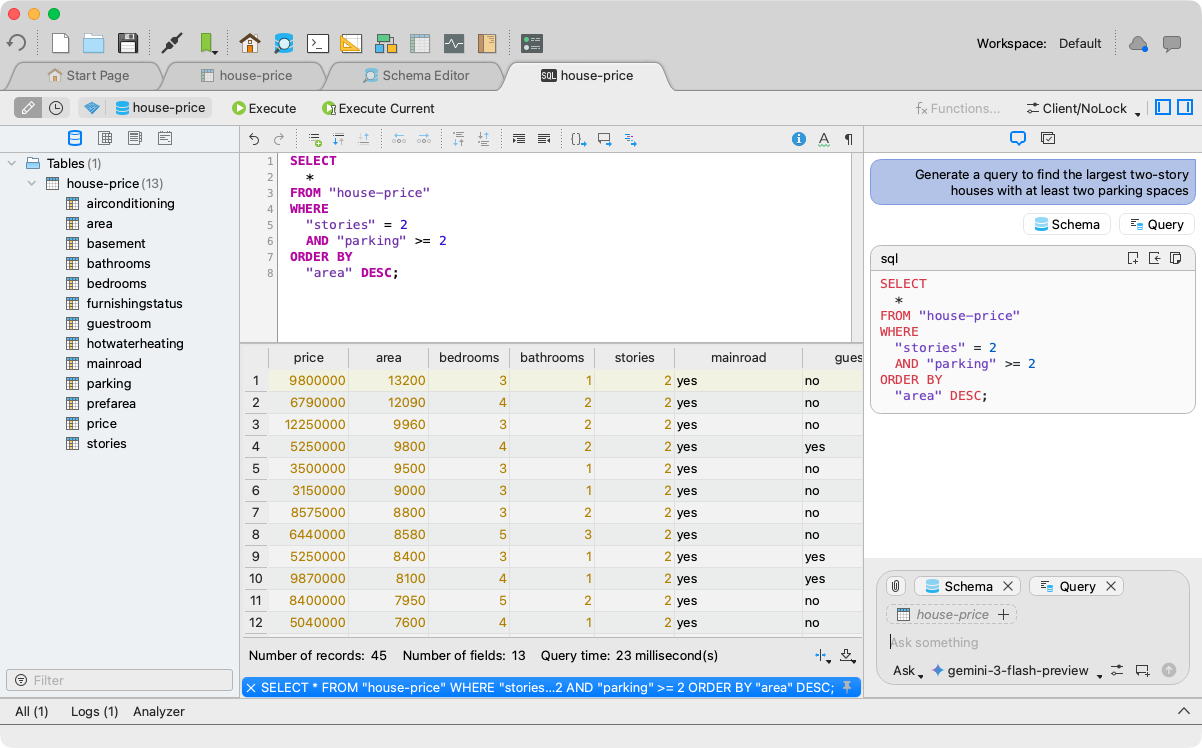Collapse the house-price table node
The image size is (1202, 748).
(x=32, y=183)
